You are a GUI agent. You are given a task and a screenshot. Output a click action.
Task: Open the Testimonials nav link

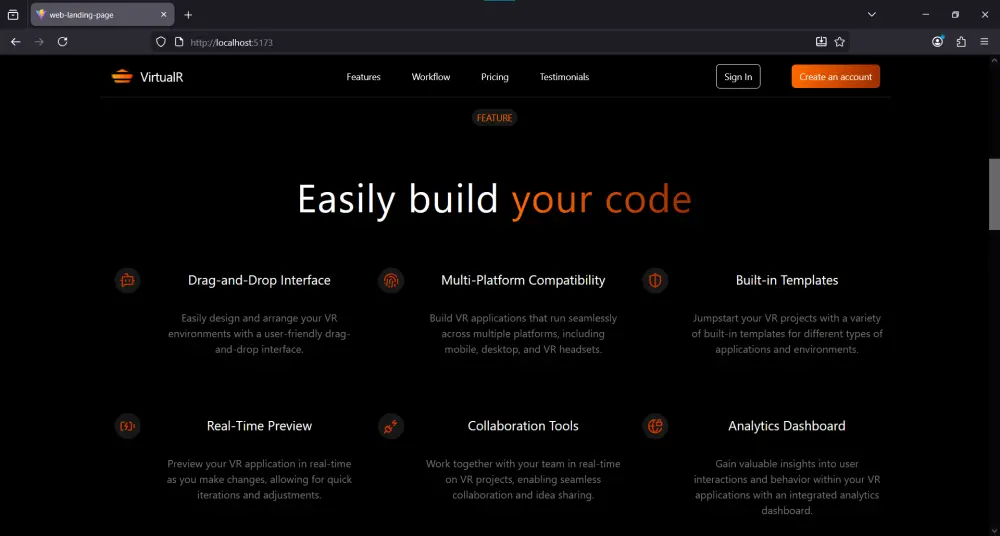564,77
